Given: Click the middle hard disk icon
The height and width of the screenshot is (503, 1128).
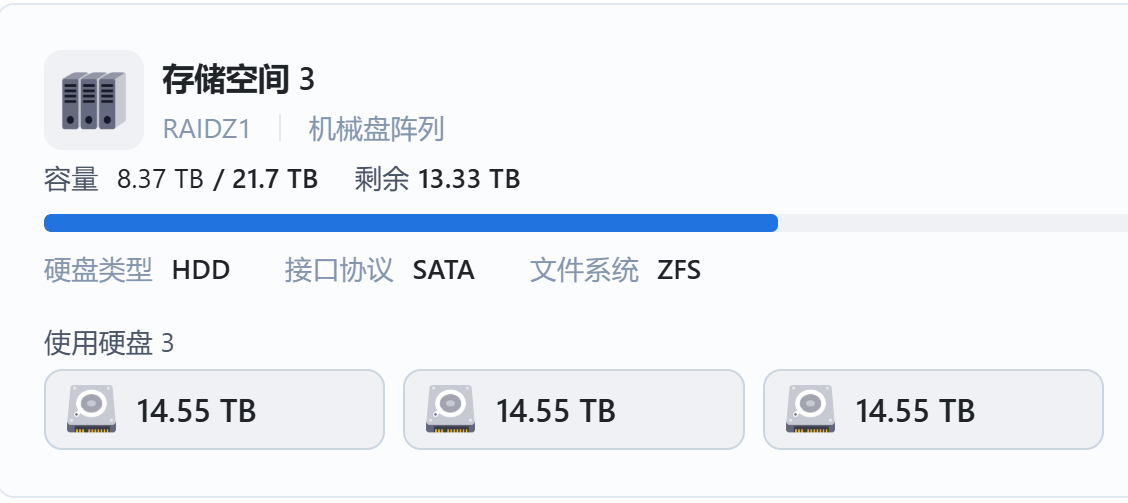Looking at the screenshot, I should coord(450,410).
